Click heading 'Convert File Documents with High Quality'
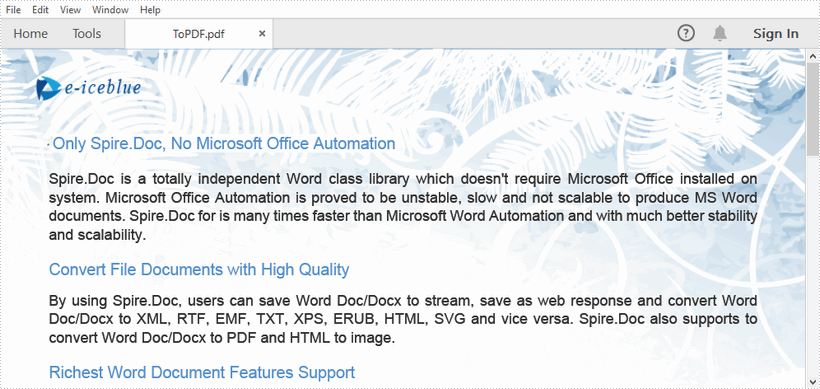Screen dimensions: 820x389 point(199,269)
